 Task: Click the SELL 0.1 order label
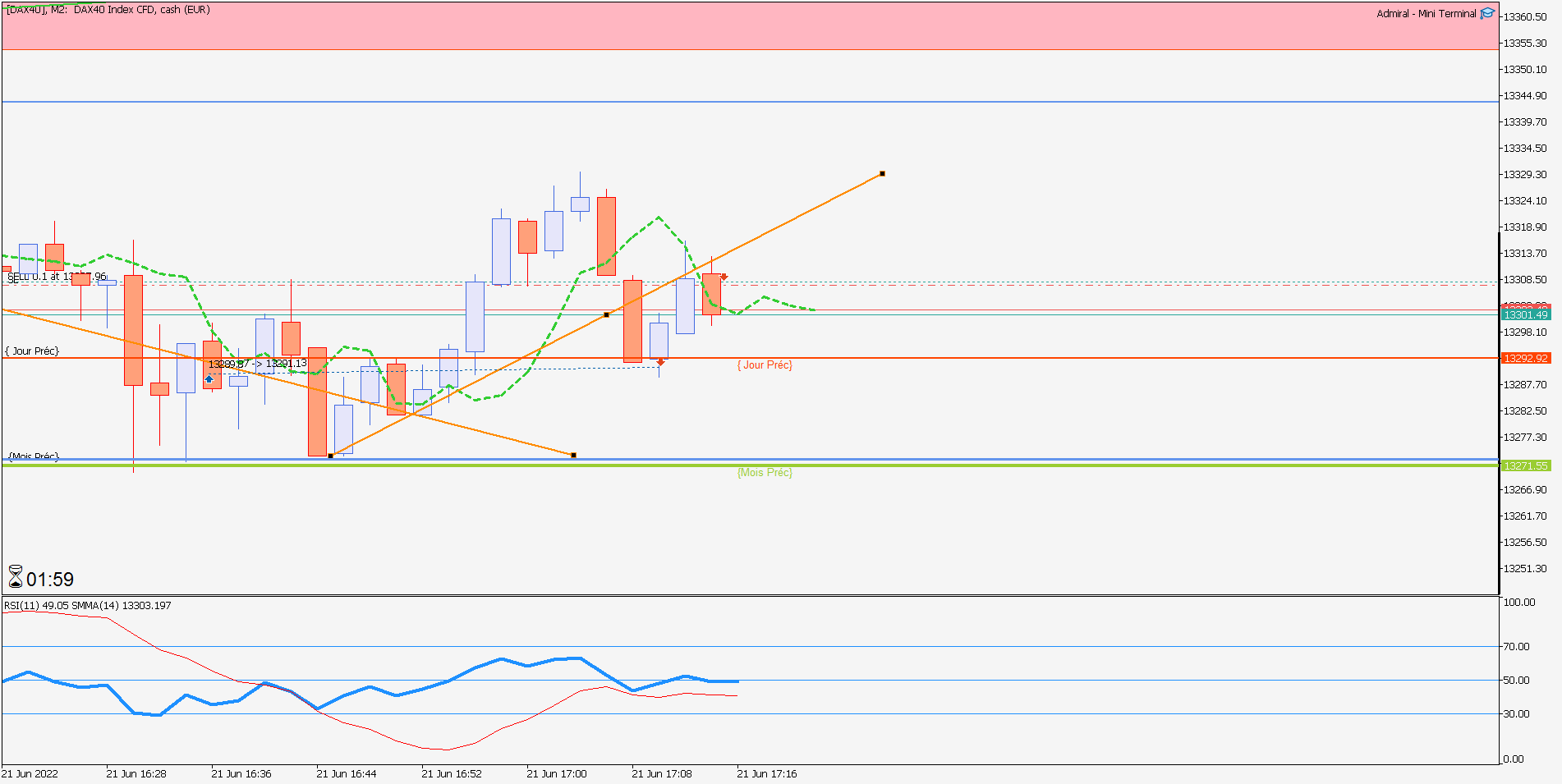click(x=57, y=277)
